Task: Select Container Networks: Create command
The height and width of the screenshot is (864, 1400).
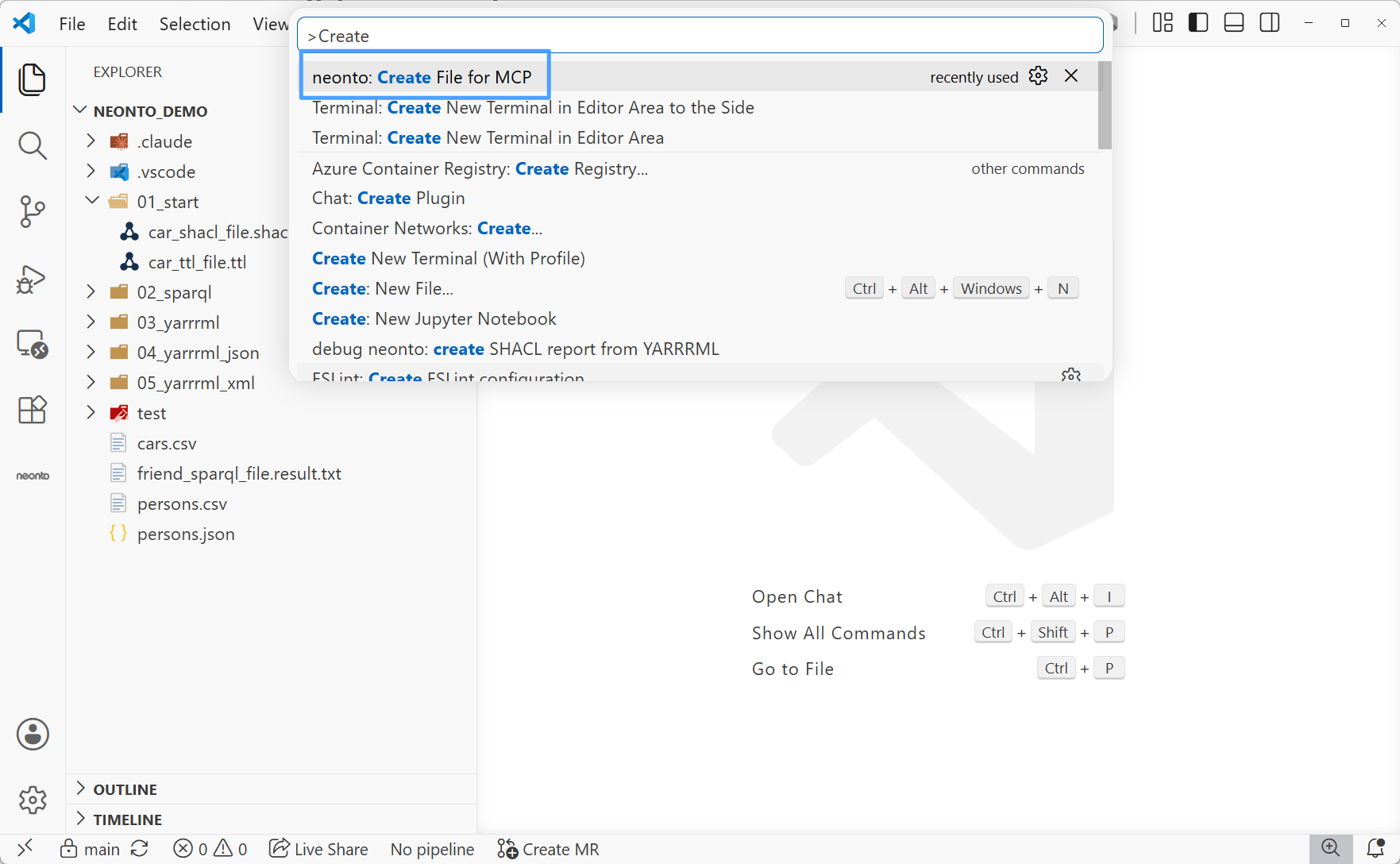Action: click(x=698, y=228)
